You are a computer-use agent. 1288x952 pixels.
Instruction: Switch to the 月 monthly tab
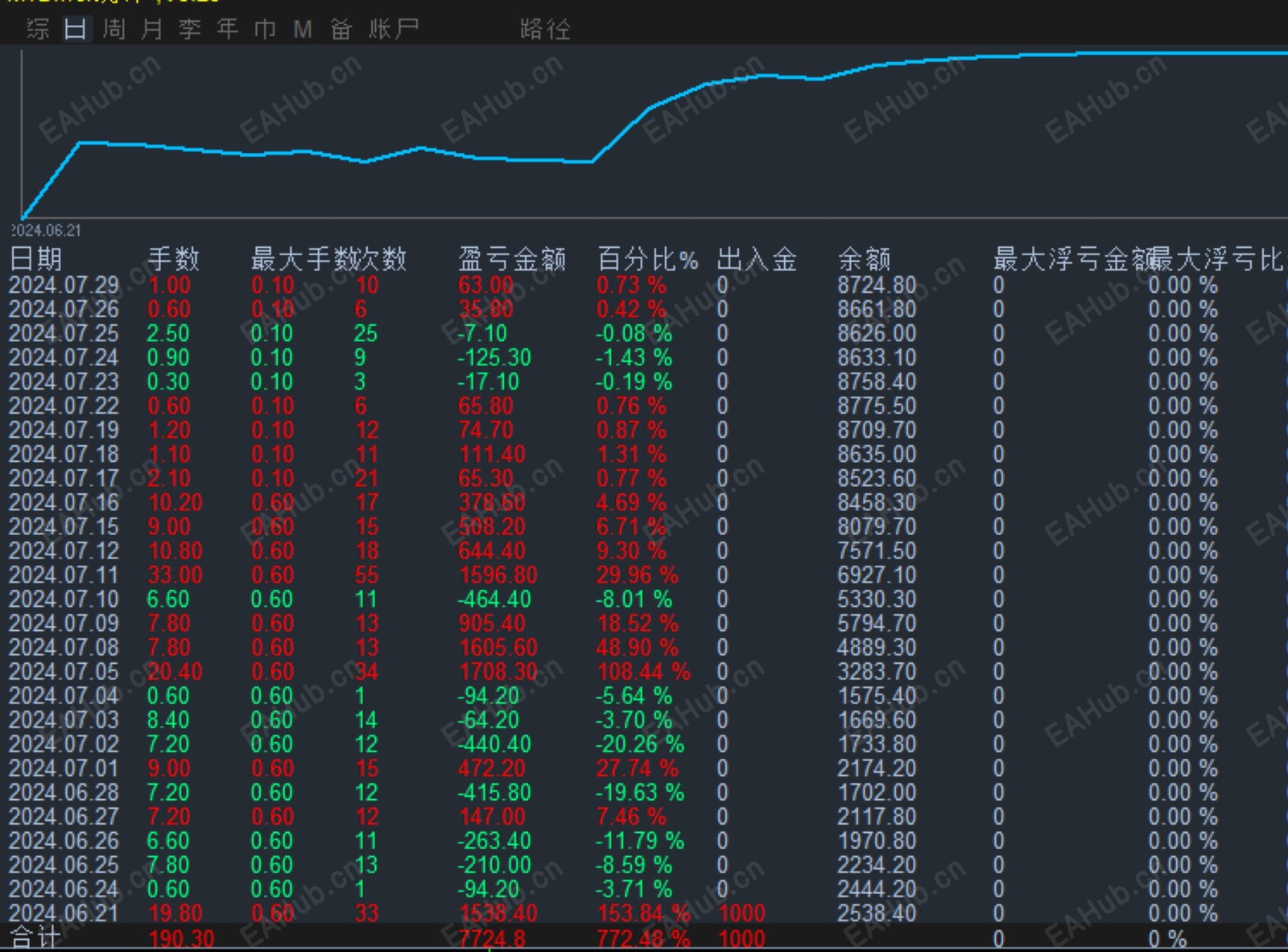click(151, 30)
